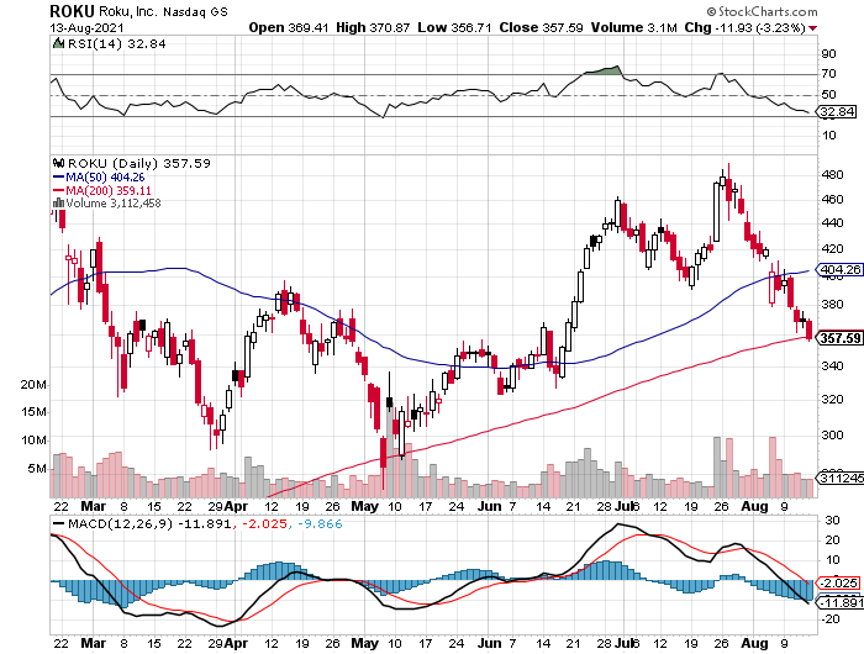
Task: Click the candlestick icon beside ROKU (Daily)
Action: (58, 163)
